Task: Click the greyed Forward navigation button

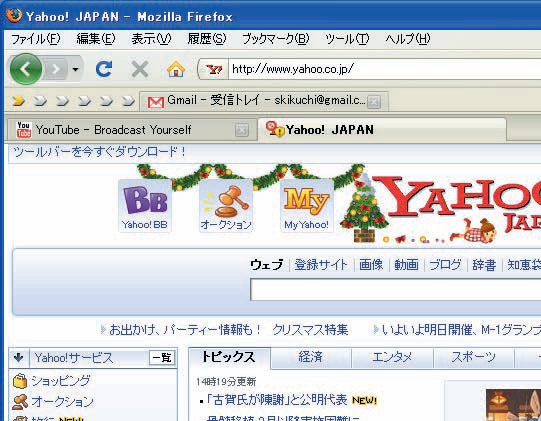Action: 56,69
